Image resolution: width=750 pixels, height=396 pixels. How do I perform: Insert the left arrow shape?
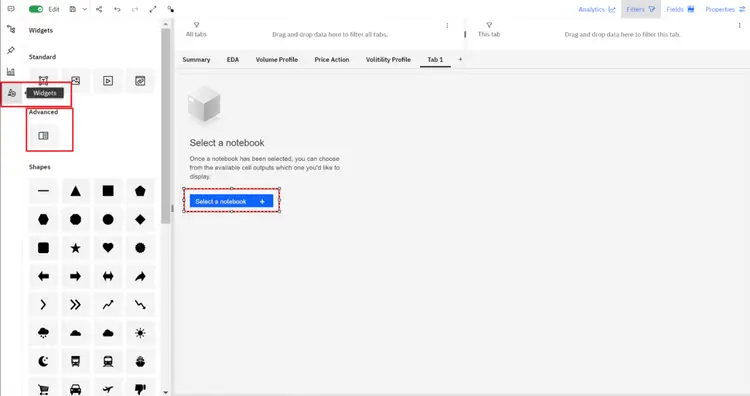[x=43, y=276]
